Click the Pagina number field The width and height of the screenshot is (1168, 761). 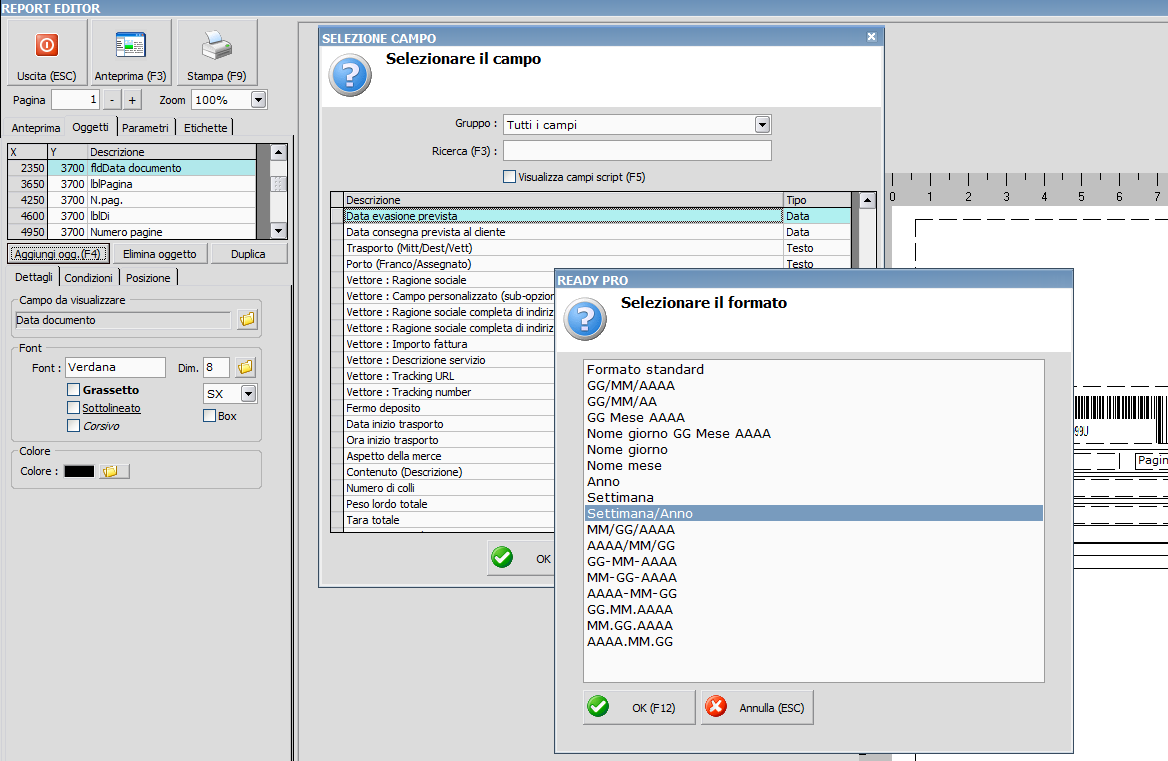[74, 100]
